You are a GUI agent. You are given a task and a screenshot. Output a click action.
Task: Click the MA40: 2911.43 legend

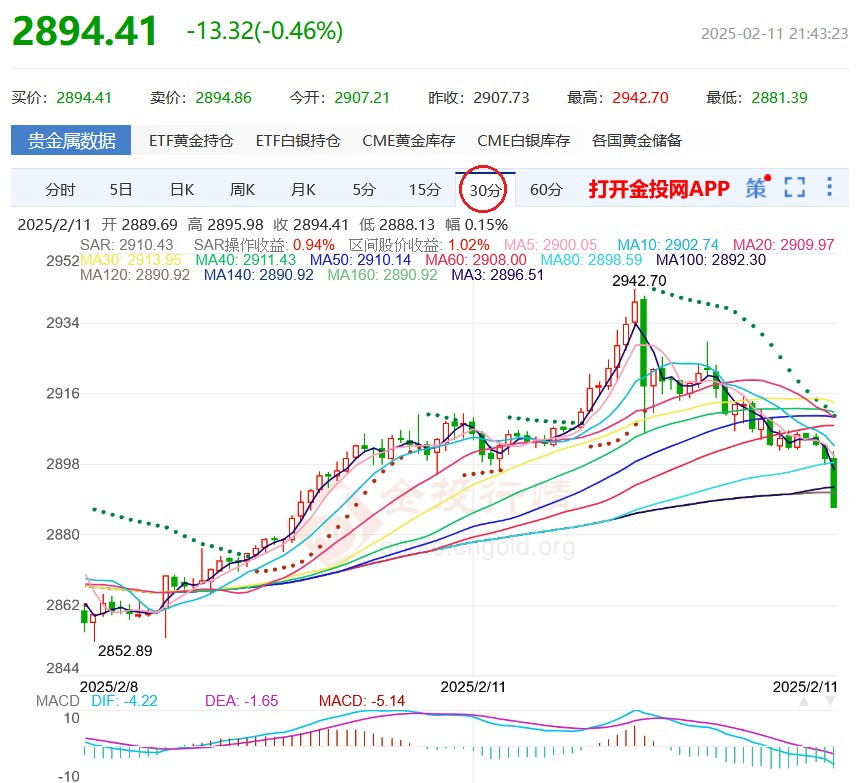click(246, 260)
